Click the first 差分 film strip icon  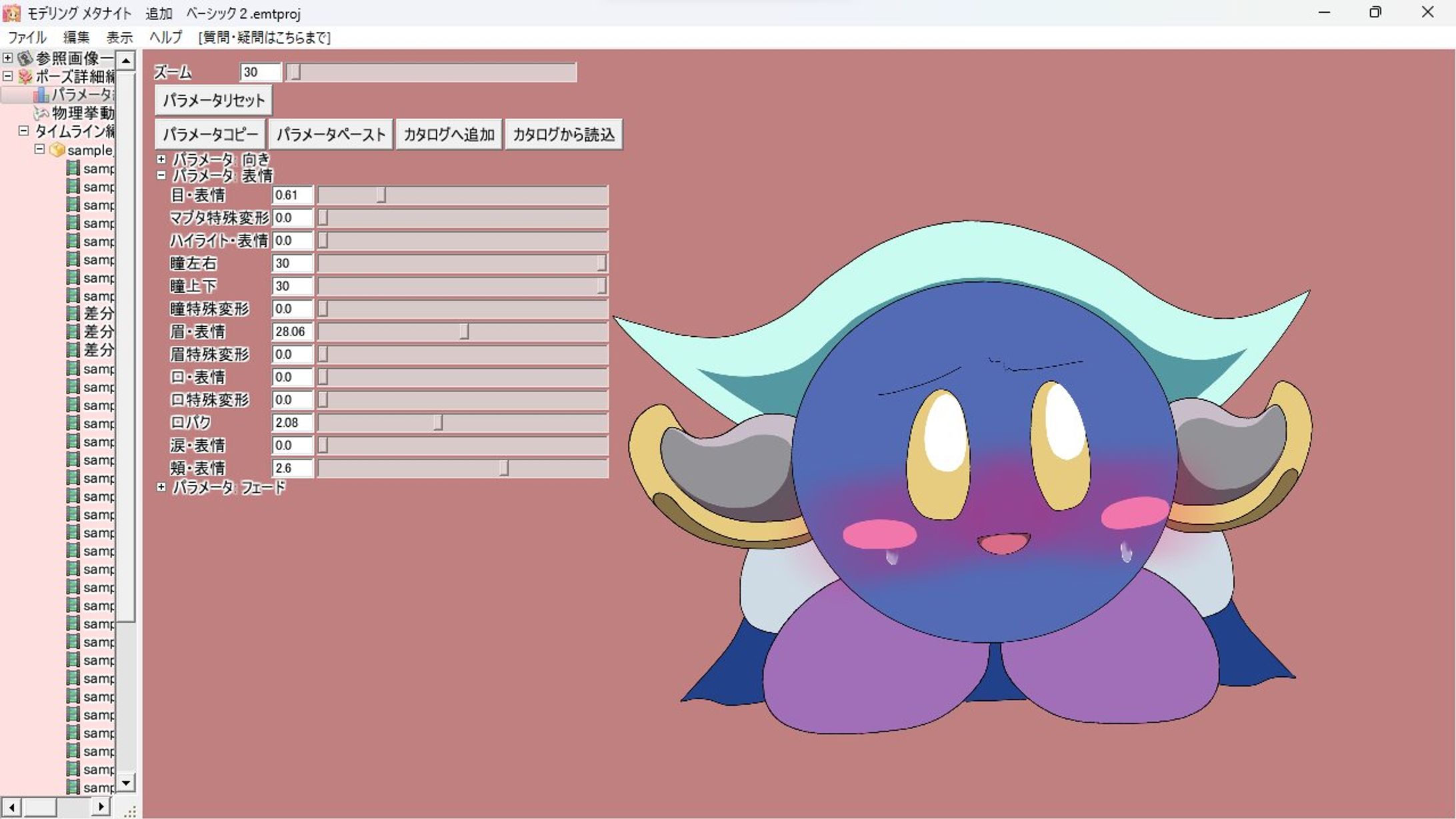coord(73,313)
